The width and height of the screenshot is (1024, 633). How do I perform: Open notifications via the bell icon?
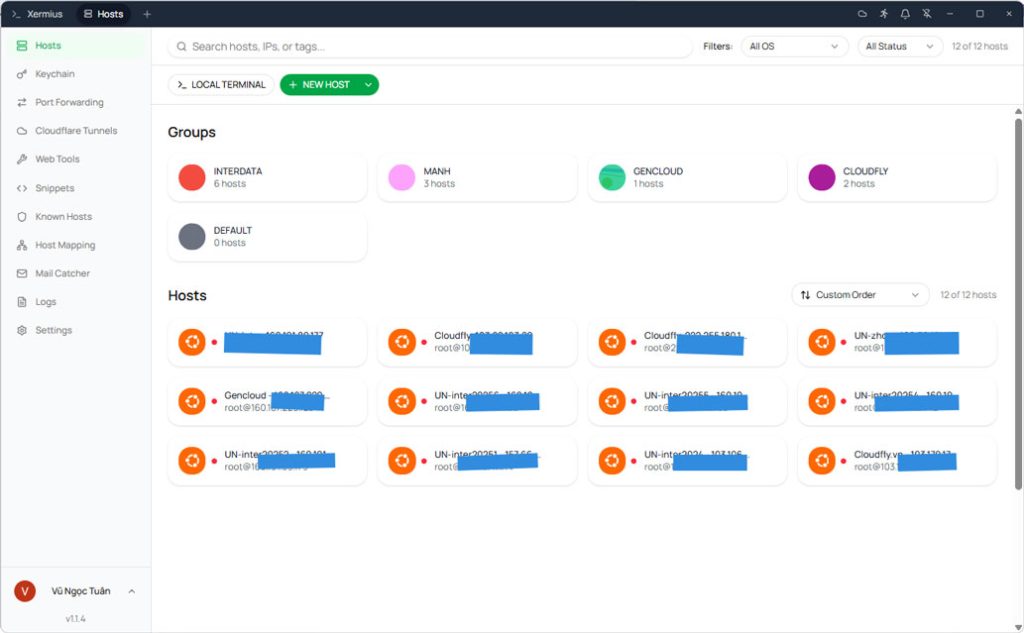[905, 13]
